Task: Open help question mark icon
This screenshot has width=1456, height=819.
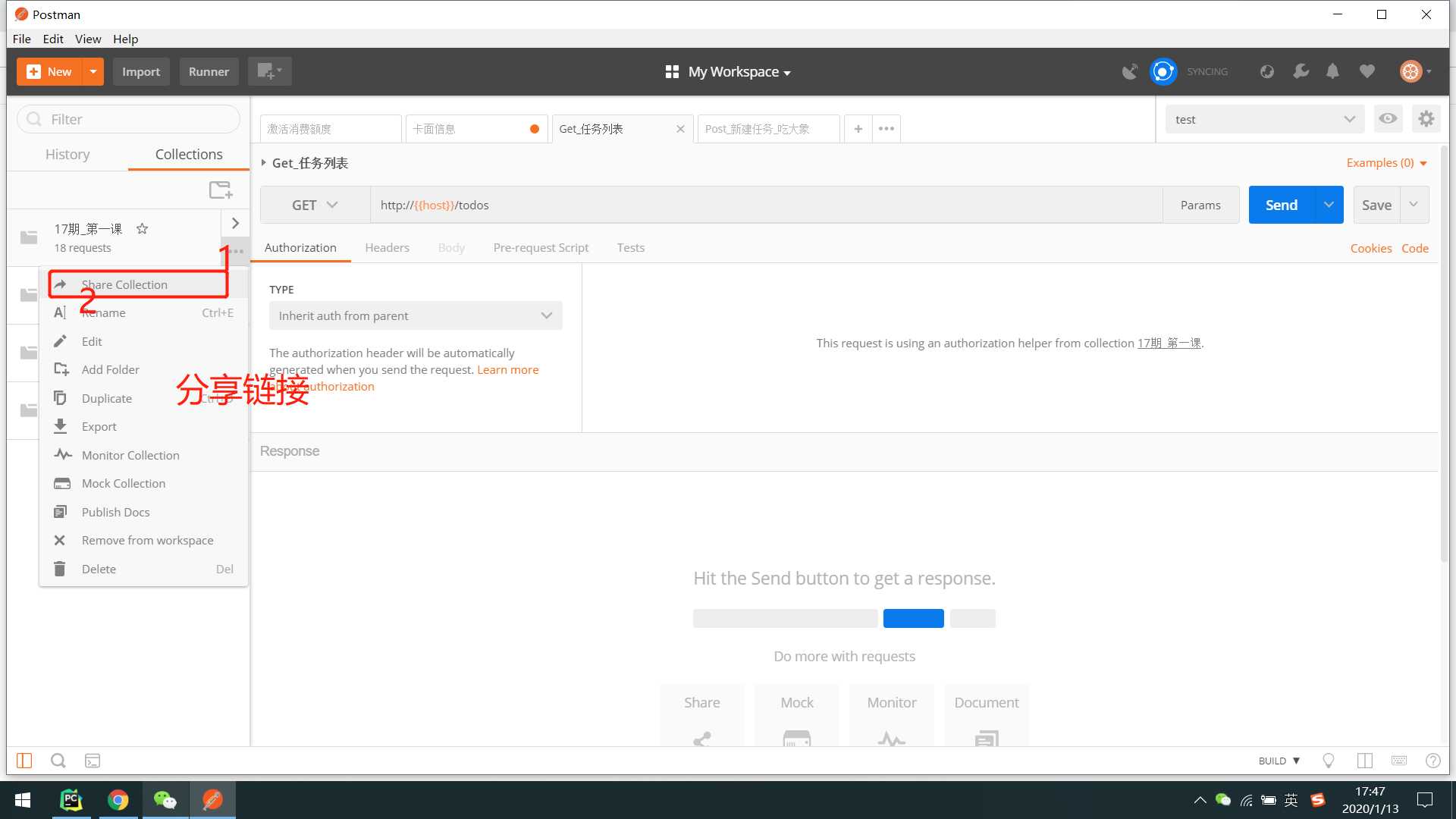Action: point(1433,761)
